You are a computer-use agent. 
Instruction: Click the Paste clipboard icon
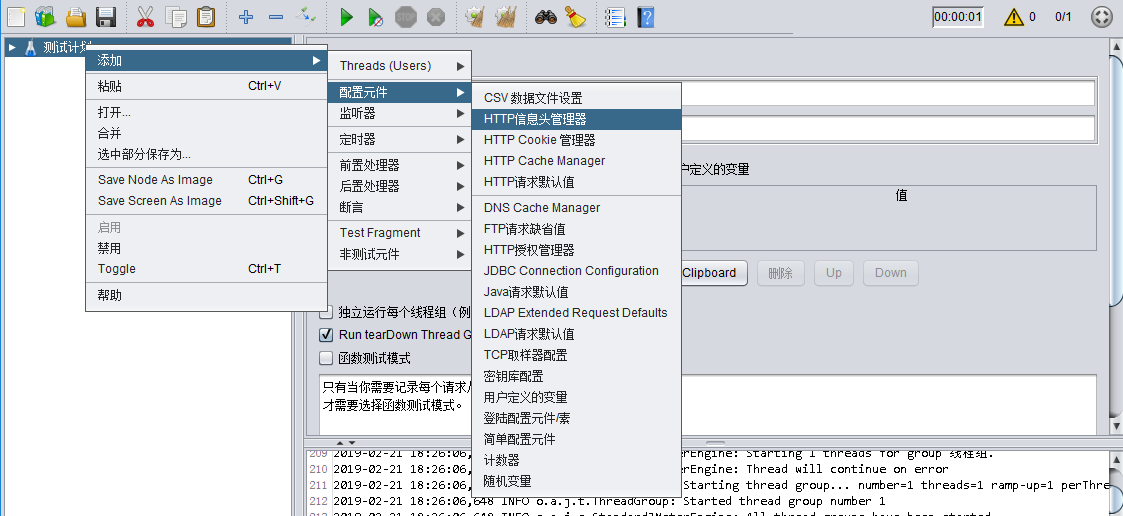point(206,16)
